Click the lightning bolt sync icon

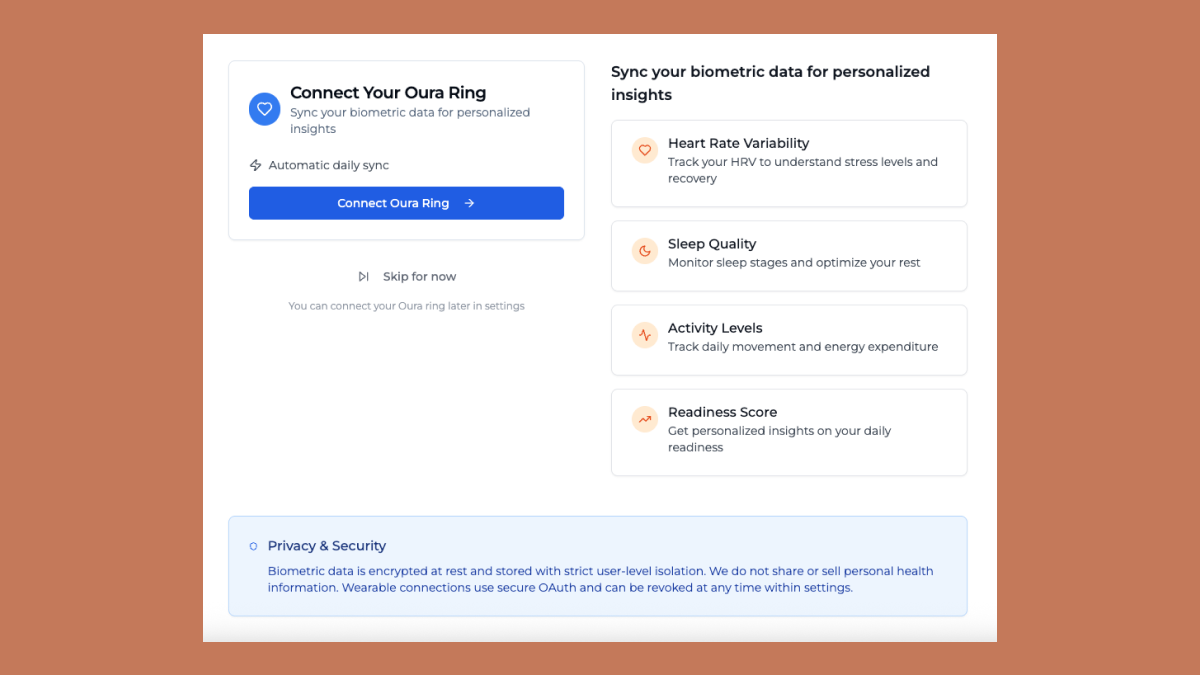tap(256, 165)
